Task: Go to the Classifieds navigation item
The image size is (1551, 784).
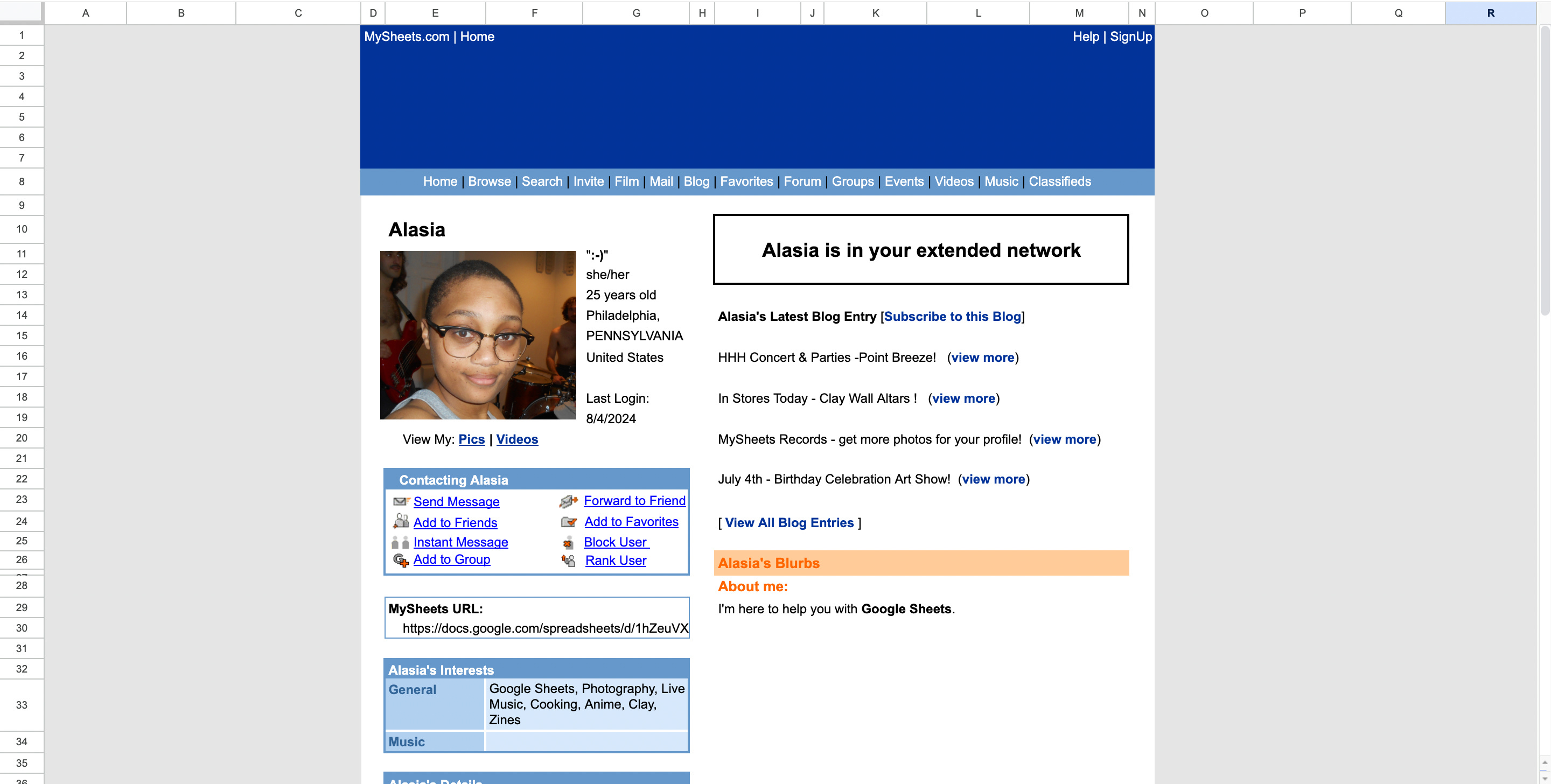Action: [1059, 181]
